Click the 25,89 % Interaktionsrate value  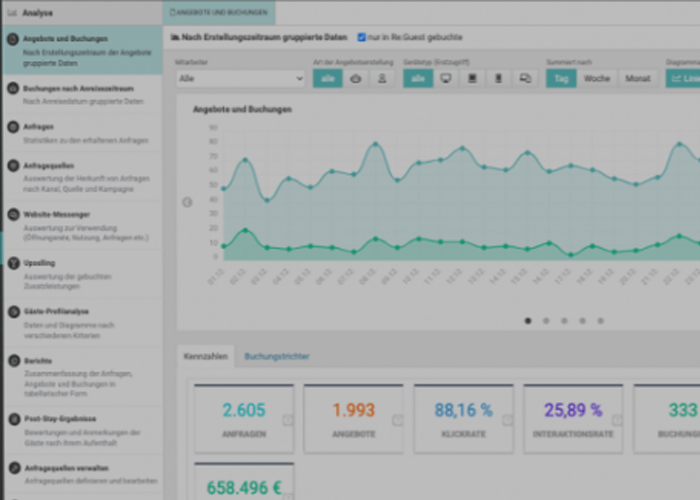(573, 410)
